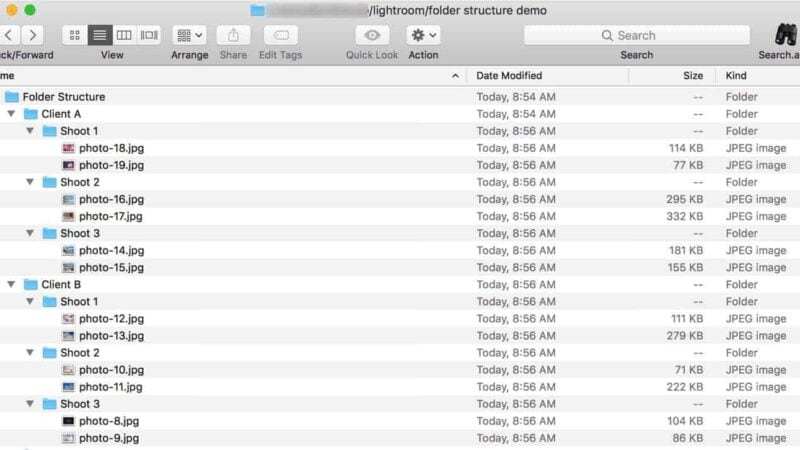The height and width of the screenshot is (450, 800).
Task: Click the 295 KB size cell
Action: 684,199
